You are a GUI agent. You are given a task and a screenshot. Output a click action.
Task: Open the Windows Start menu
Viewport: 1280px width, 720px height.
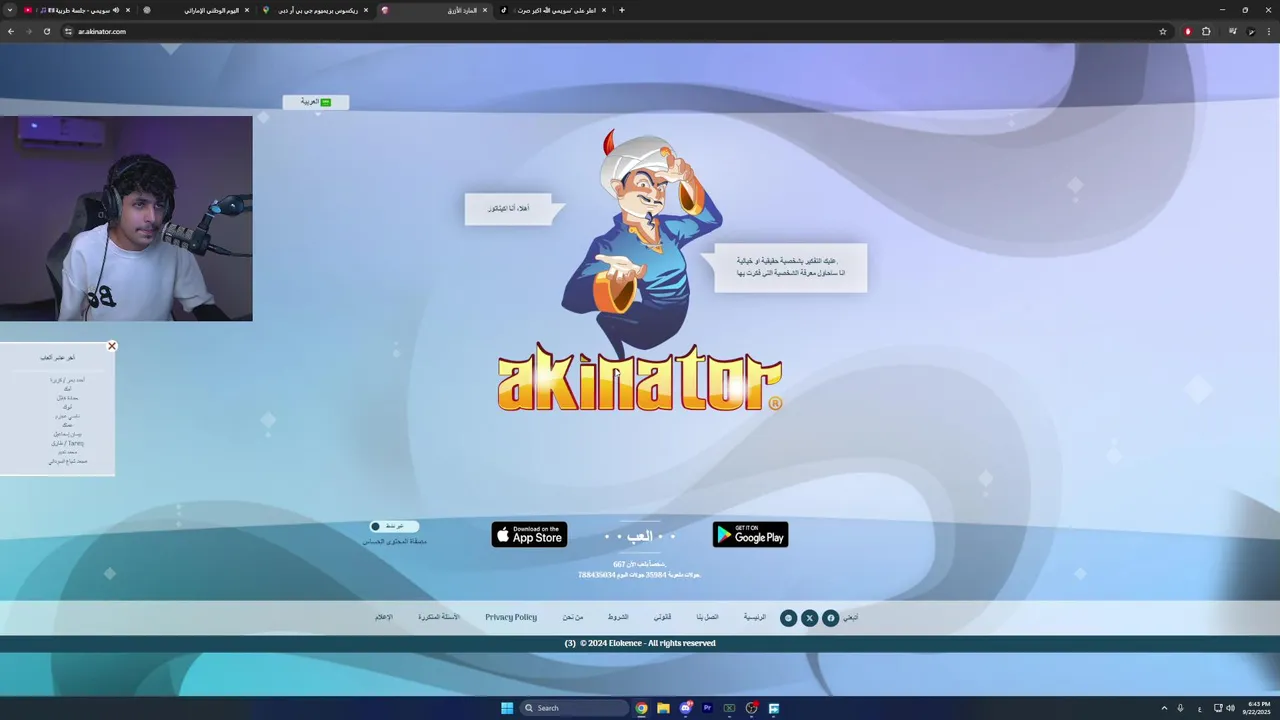click(x=507, y=708)
